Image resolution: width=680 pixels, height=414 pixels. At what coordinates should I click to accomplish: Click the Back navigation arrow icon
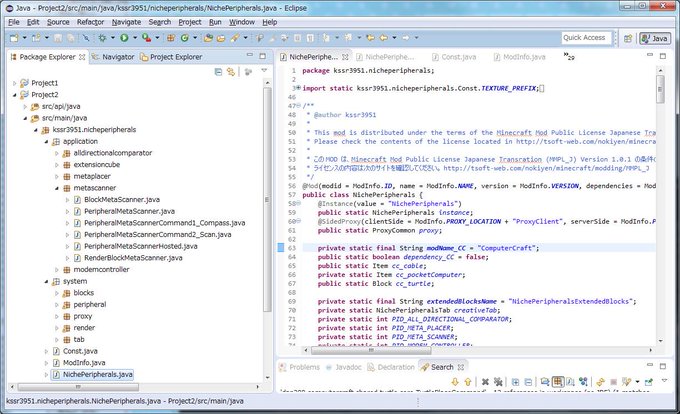pos(384,38)
